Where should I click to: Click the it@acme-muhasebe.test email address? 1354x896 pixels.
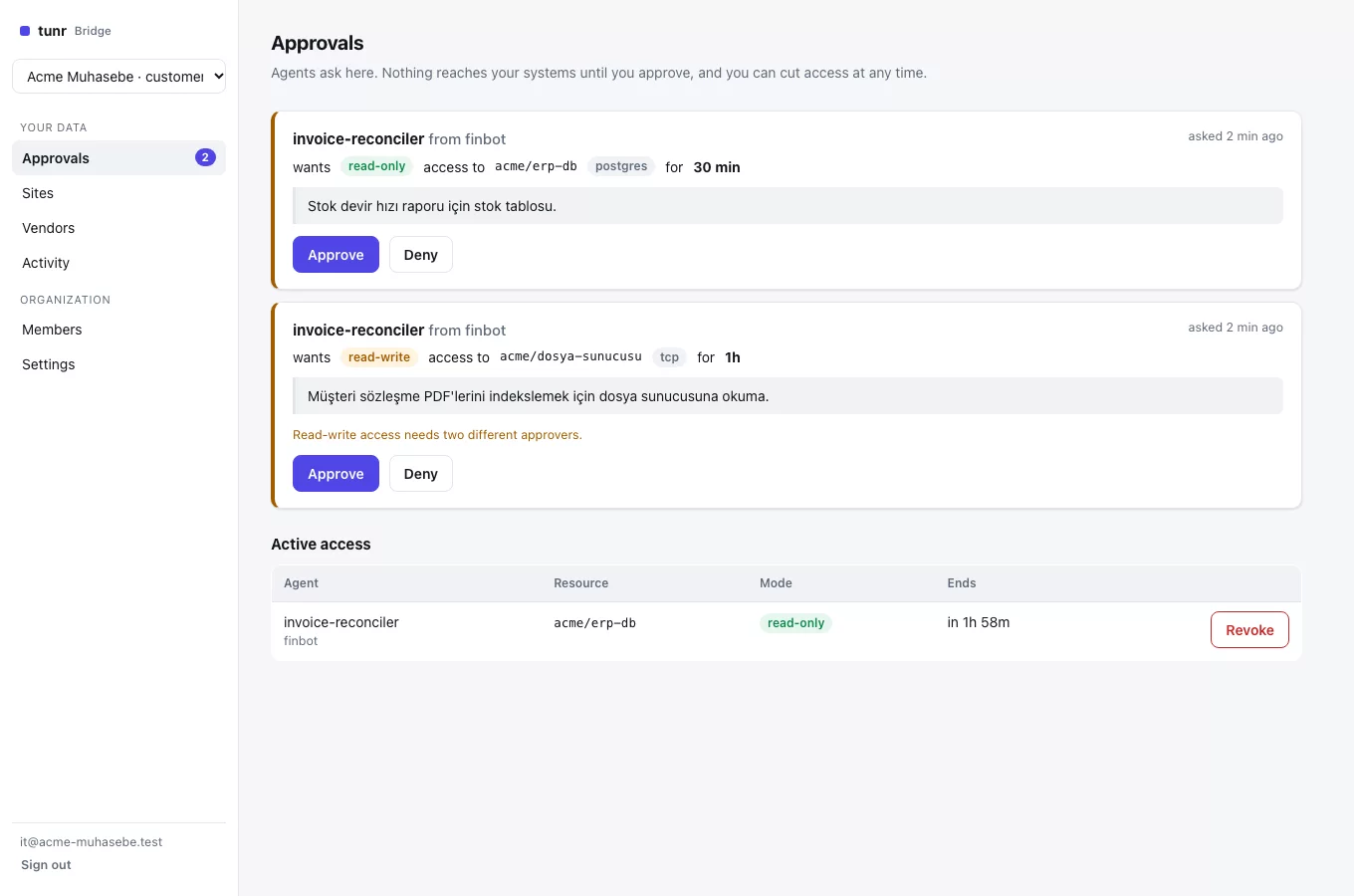pyautogui.click(x=92, y=842)
